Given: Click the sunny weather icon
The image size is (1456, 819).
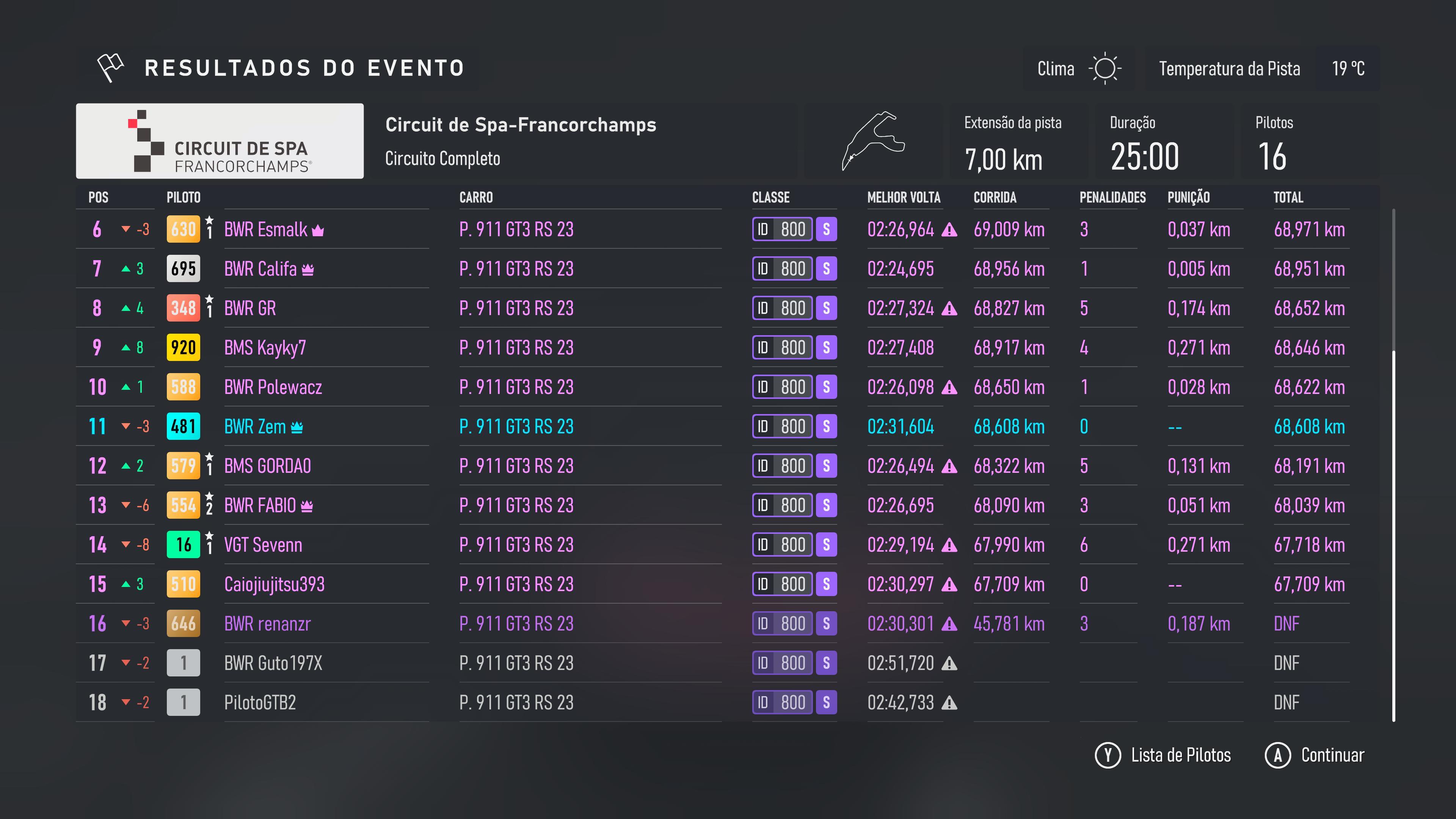Looking at the screenshot, I should click(x=1105, y=69).
